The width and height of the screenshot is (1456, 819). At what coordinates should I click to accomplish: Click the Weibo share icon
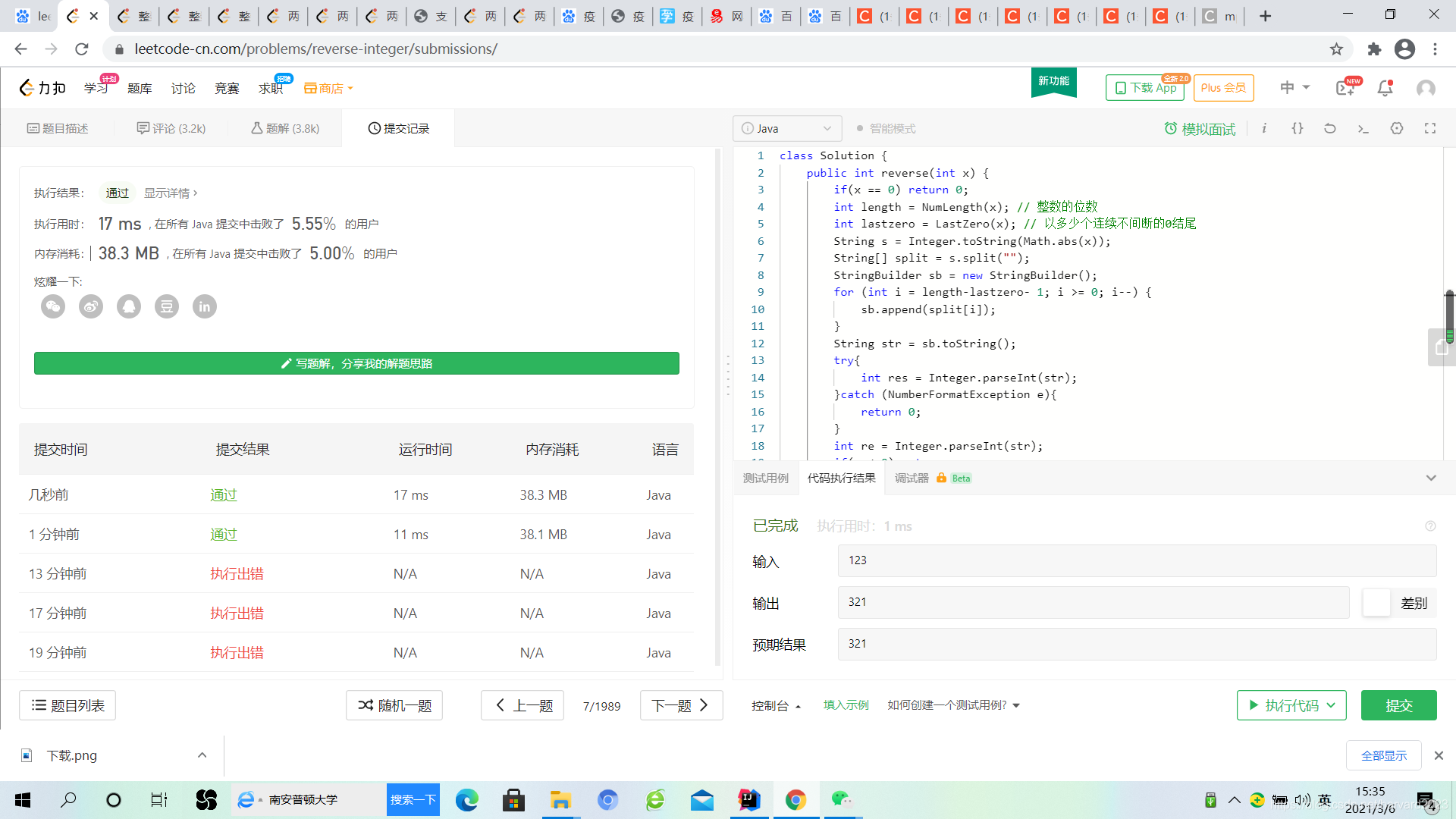coord(91,306)
